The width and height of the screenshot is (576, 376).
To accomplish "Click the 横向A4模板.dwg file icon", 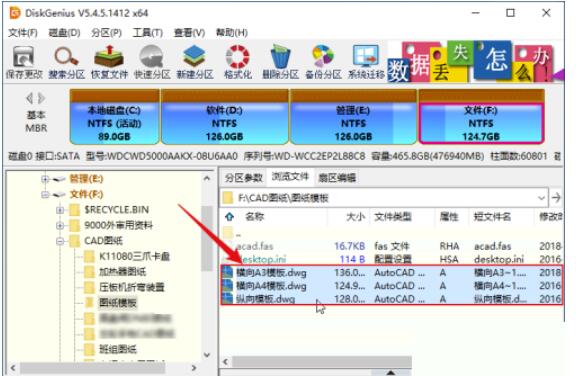I will pos(228,285).
